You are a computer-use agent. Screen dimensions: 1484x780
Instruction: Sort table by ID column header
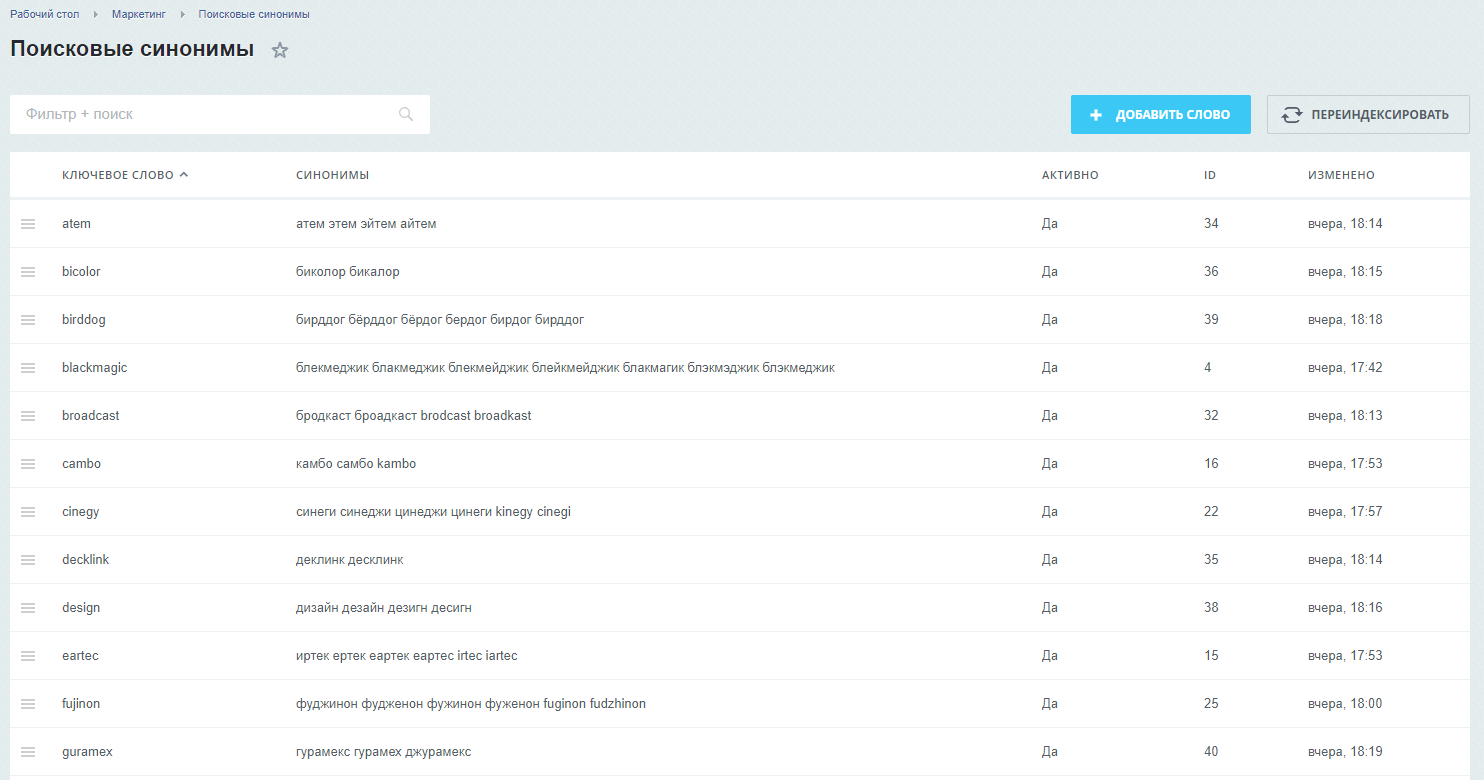point(1209,175)
